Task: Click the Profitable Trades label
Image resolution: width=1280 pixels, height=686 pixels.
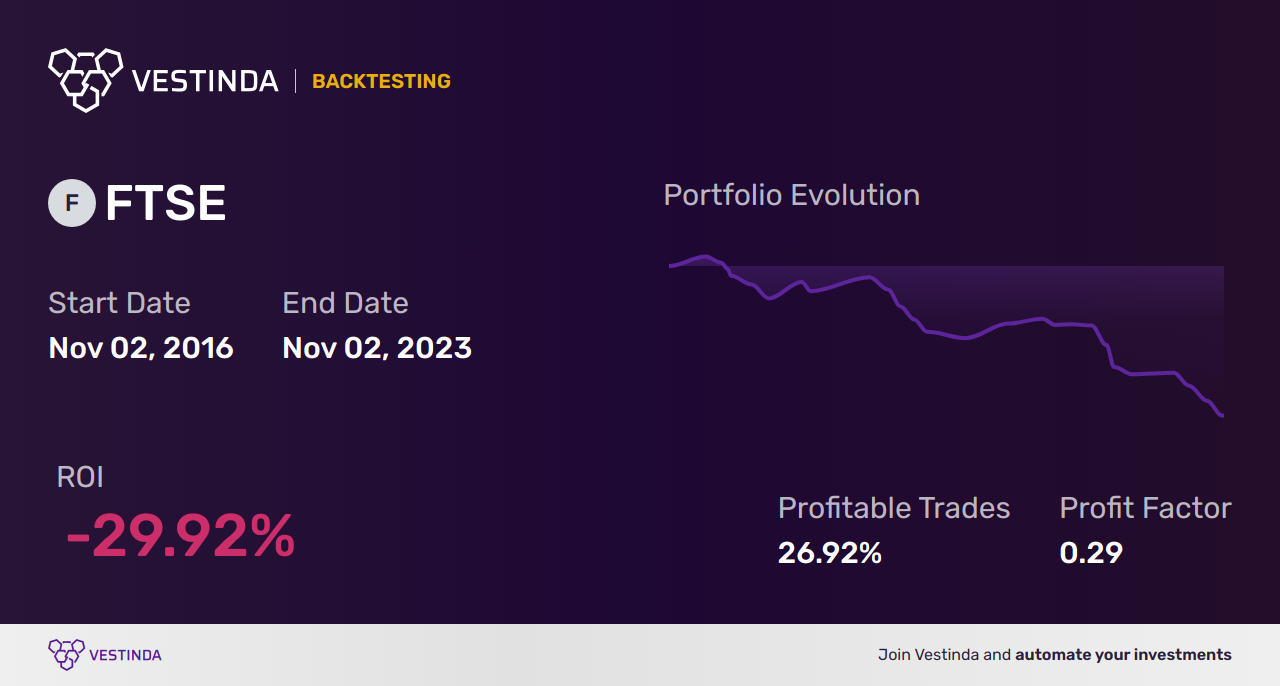Action: [x=894, y=508]
